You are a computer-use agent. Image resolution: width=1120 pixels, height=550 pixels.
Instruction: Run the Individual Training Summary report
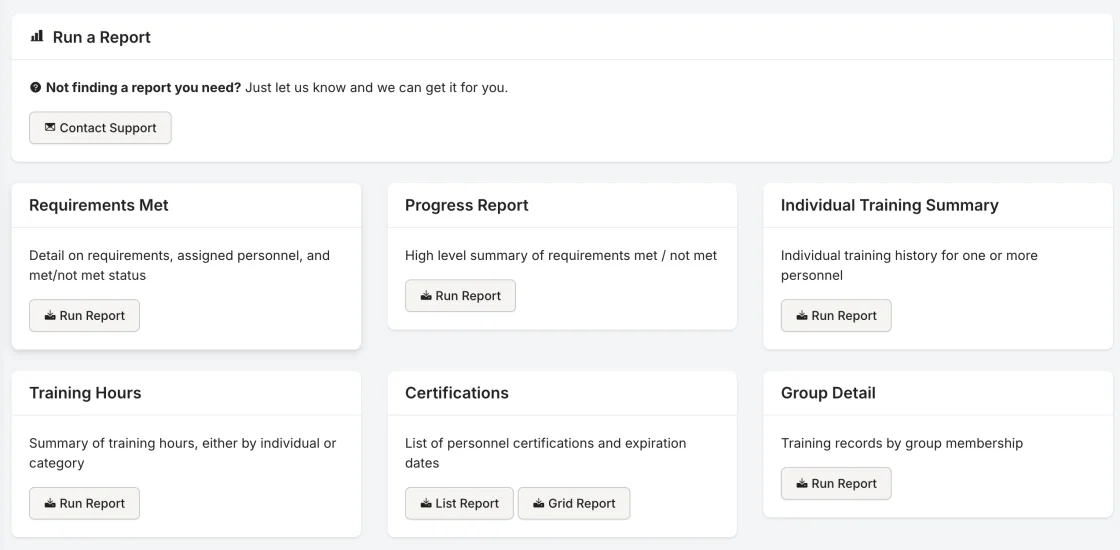pos(836,316)
